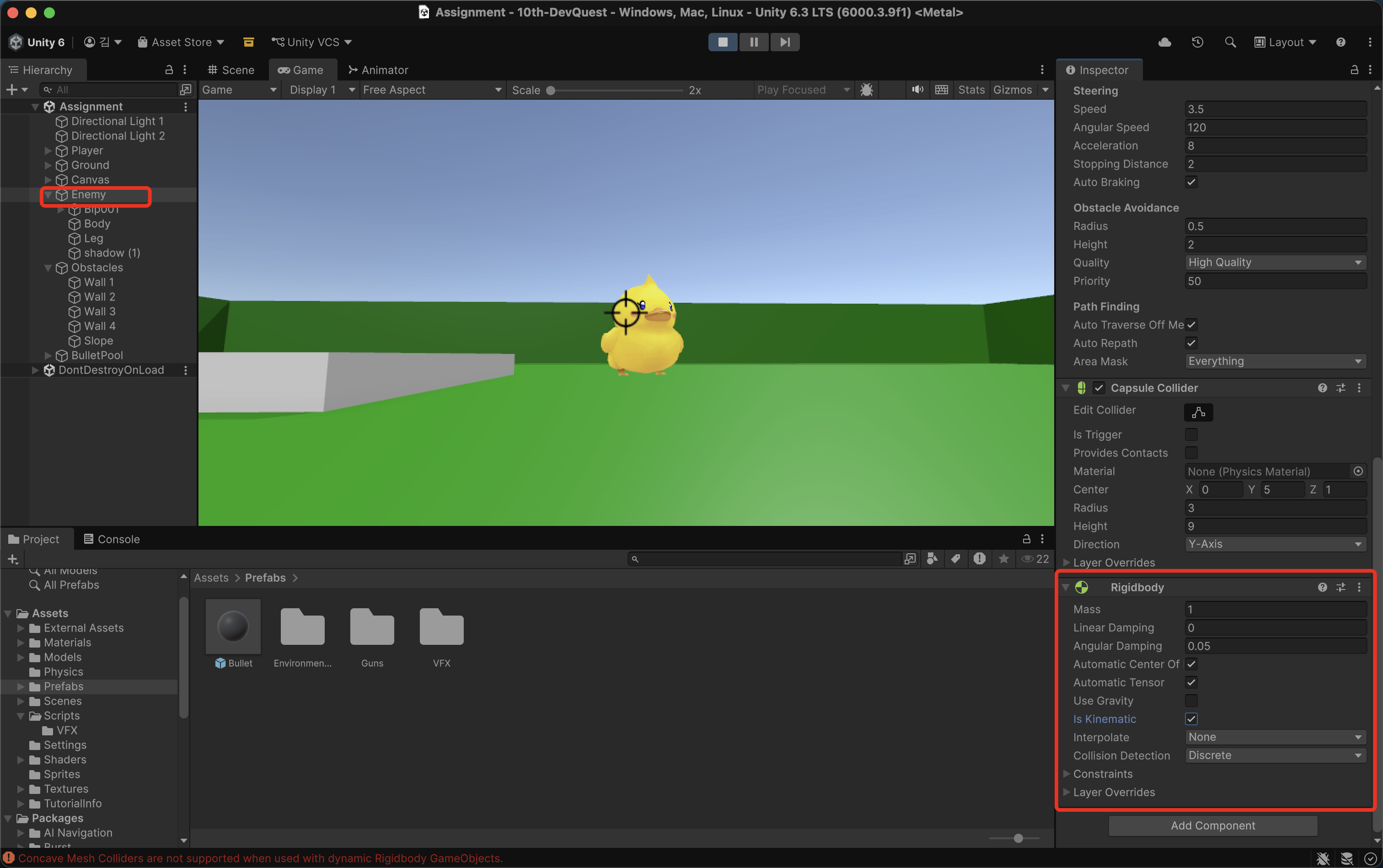
Task: Open the Free Aspect dropdown
Action: 432,90
